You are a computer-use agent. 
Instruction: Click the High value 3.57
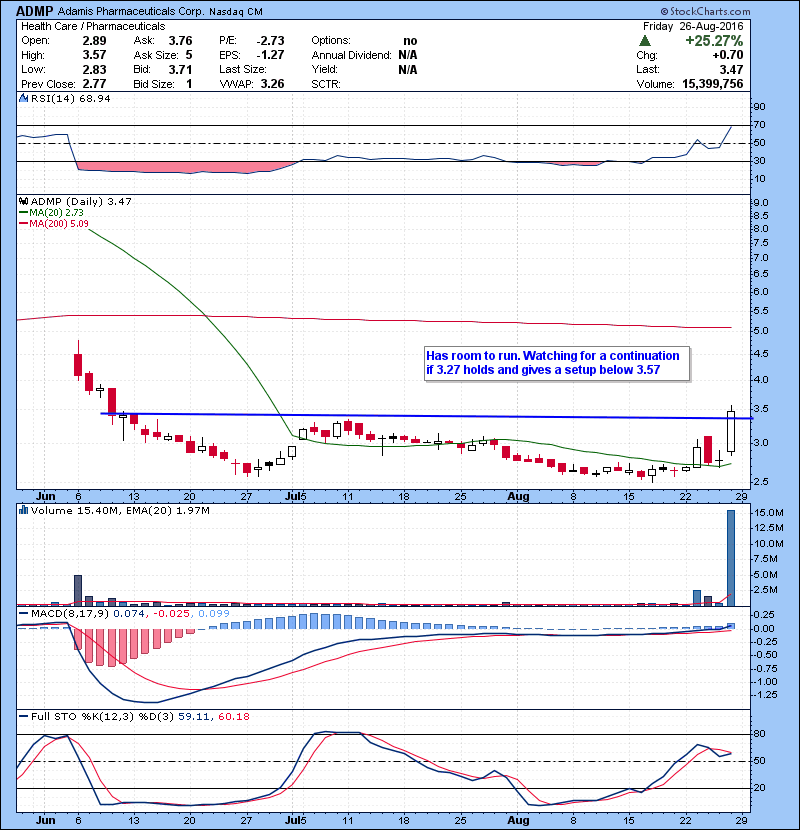point(94,55)
